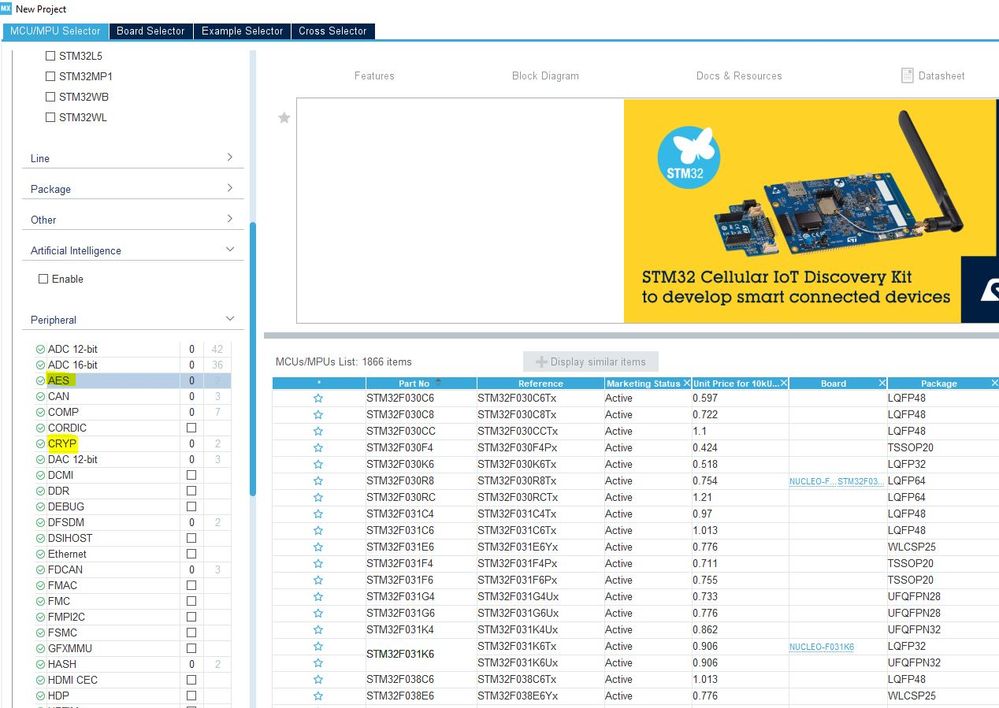Click the MX application icon in title bar
This screenshot has width=999, height=708.
(x=6, y=8)
